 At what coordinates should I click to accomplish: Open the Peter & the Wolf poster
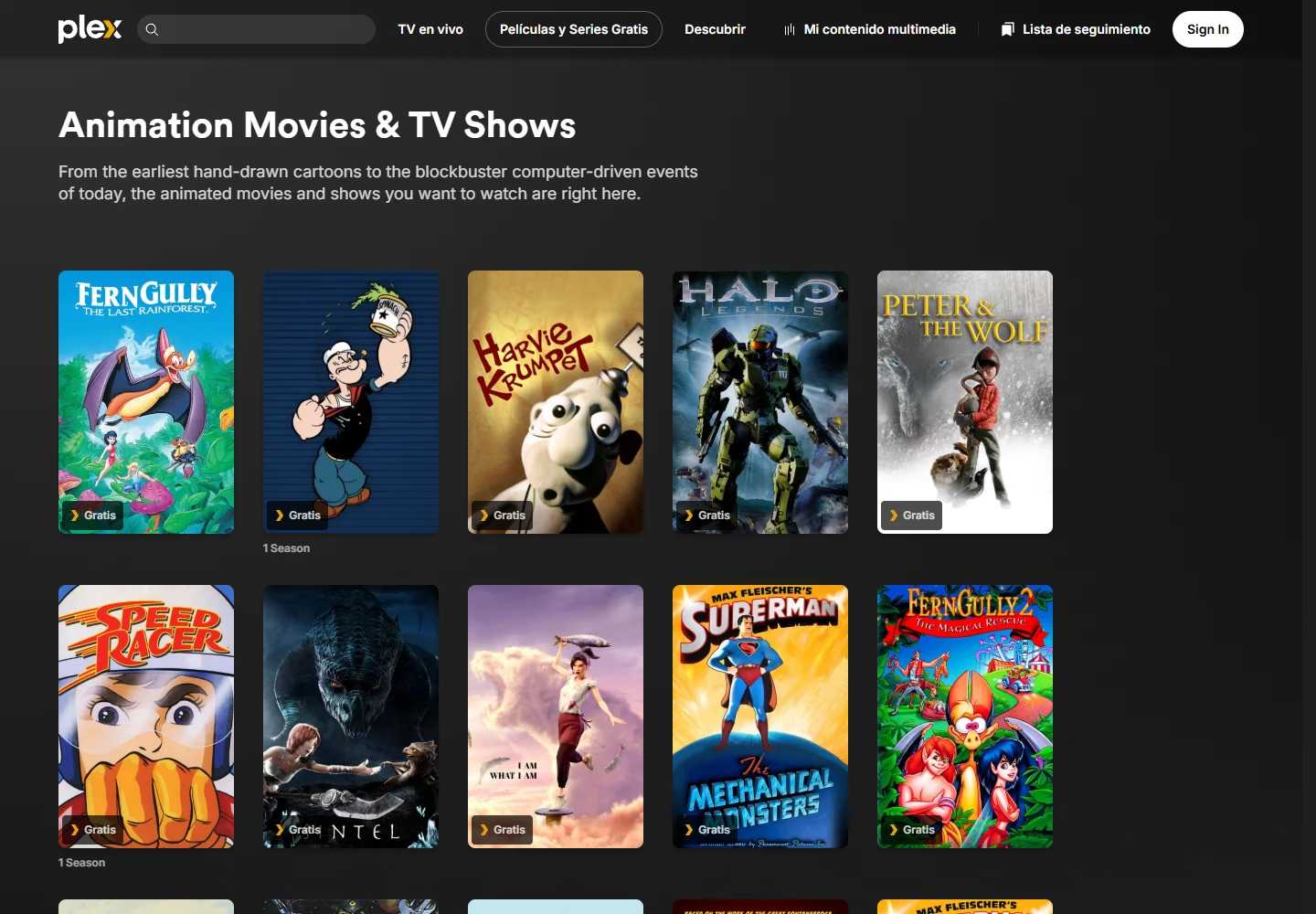click(965, 402)
